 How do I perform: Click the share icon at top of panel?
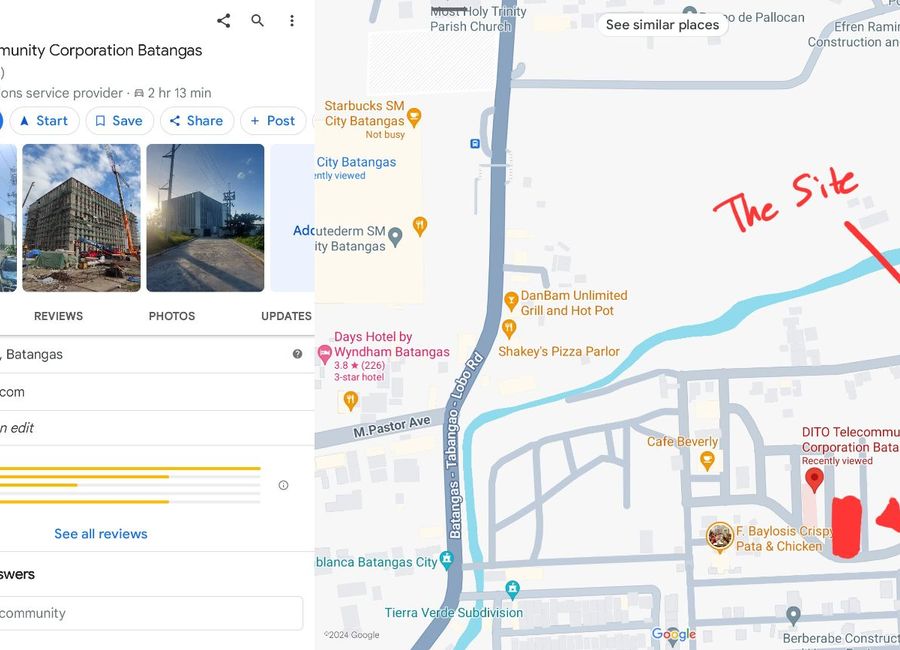224,21
